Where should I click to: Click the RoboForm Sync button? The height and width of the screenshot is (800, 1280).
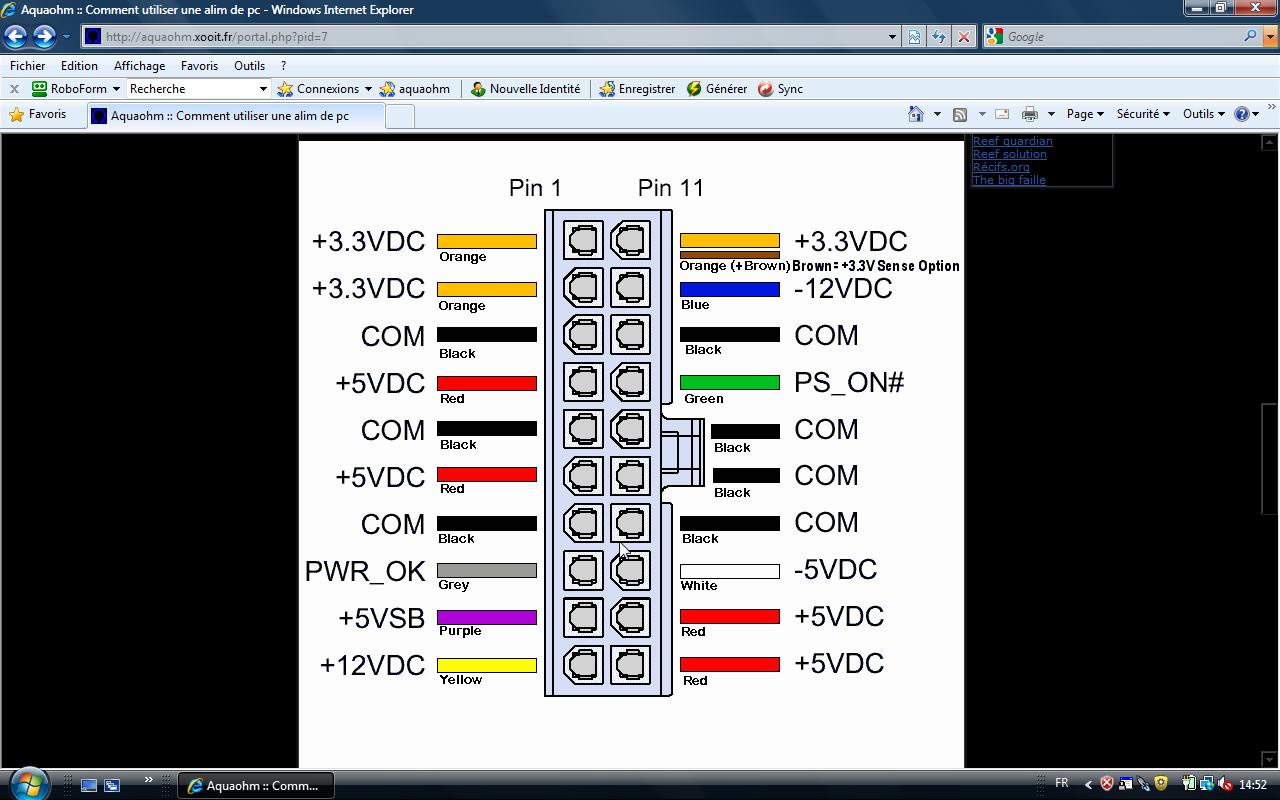pos(780,89)
